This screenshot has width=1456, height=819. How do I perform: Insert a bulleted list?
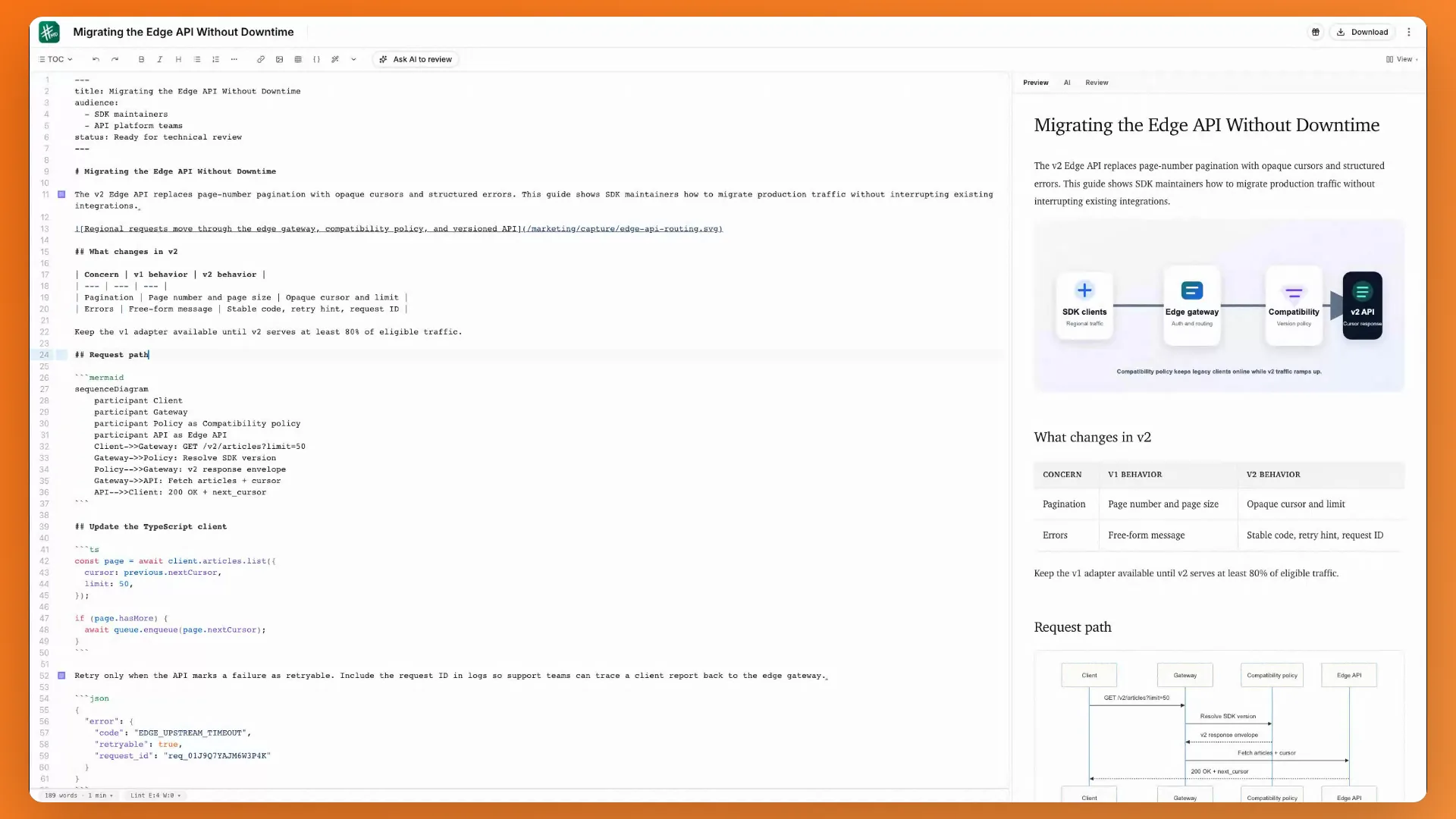click(x=197, y=59)
